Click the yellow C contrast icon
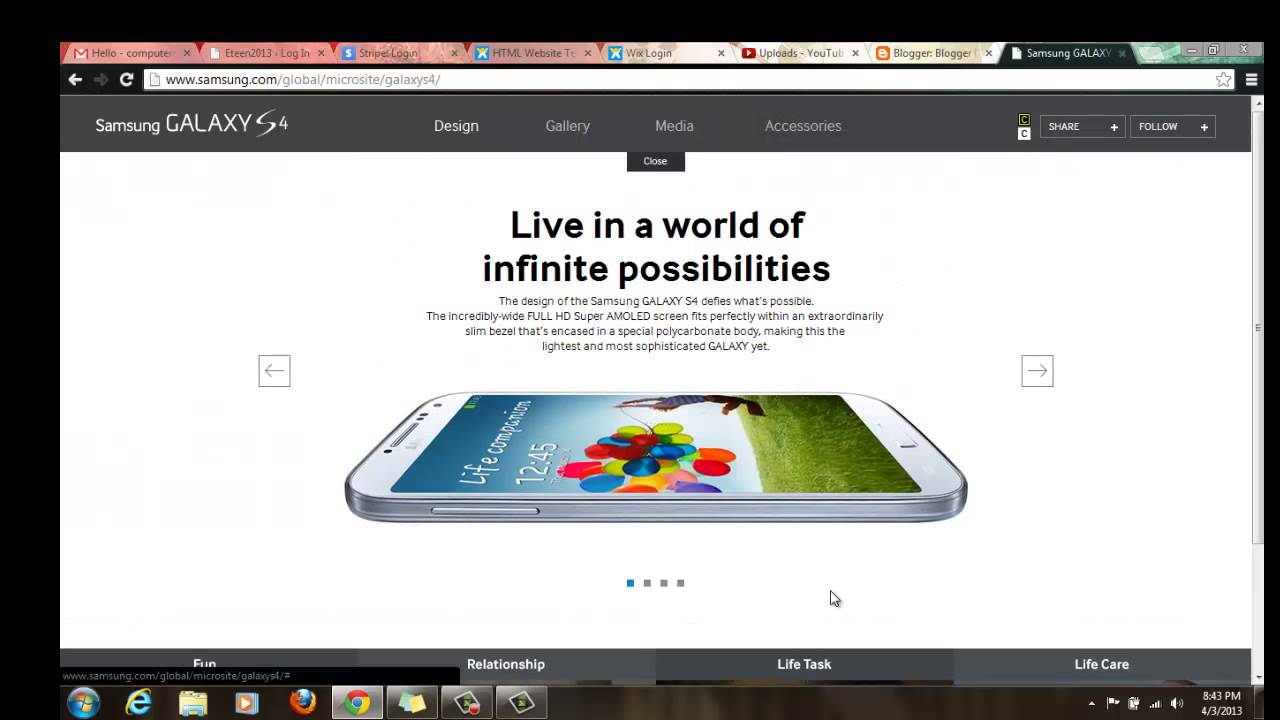This screenshot has height=720, width=1280. (x=1024, y=120)
